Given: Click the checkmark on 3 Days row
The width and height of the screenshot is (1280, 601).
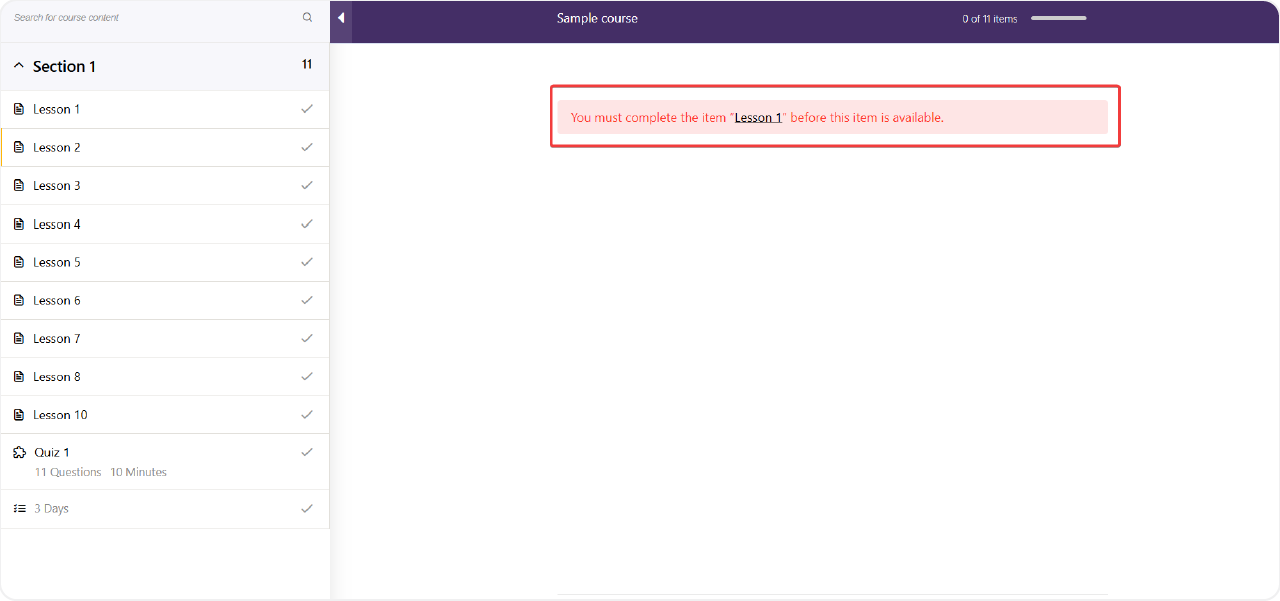Looking at the screenshot, I should point(307,508).
